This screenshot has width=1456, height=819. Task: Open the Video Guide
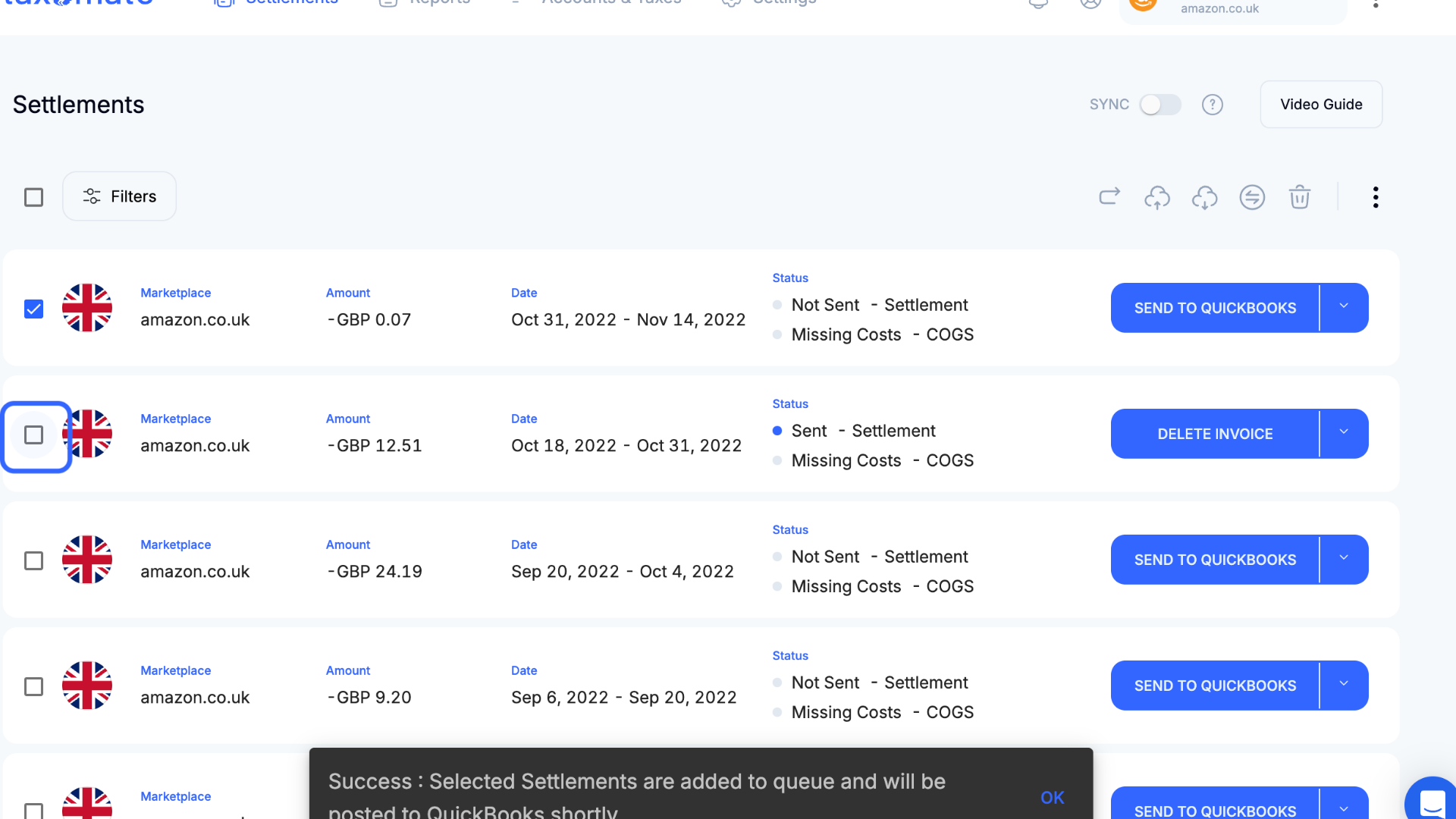pos(1321,105)
